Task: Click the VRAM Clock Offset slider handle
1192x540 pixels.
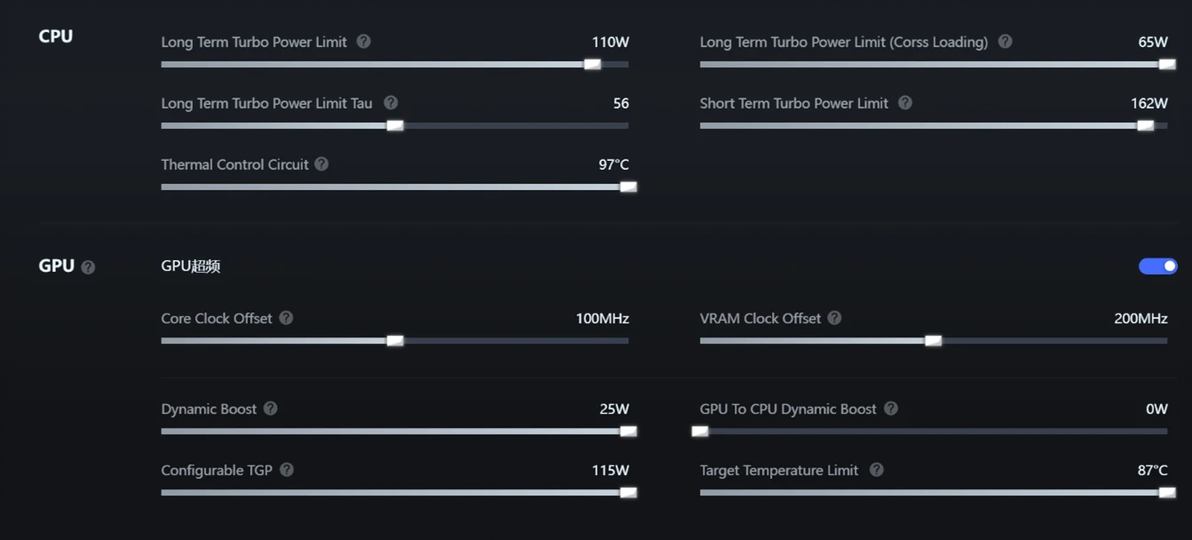Action: [x=933, y=341]
